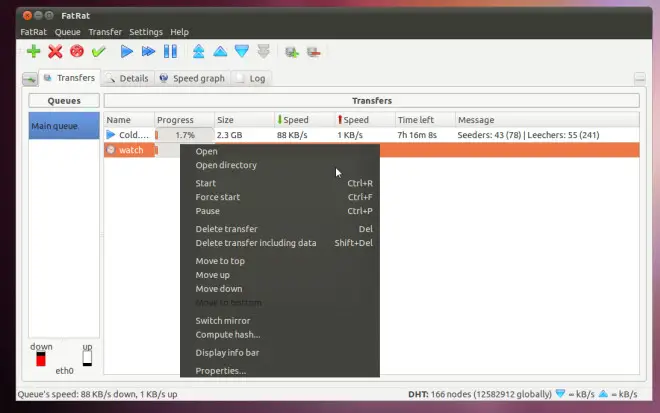Click the blue play resume transfer icon
Screen dimensions: 660x413
click(x=126, y=51)
